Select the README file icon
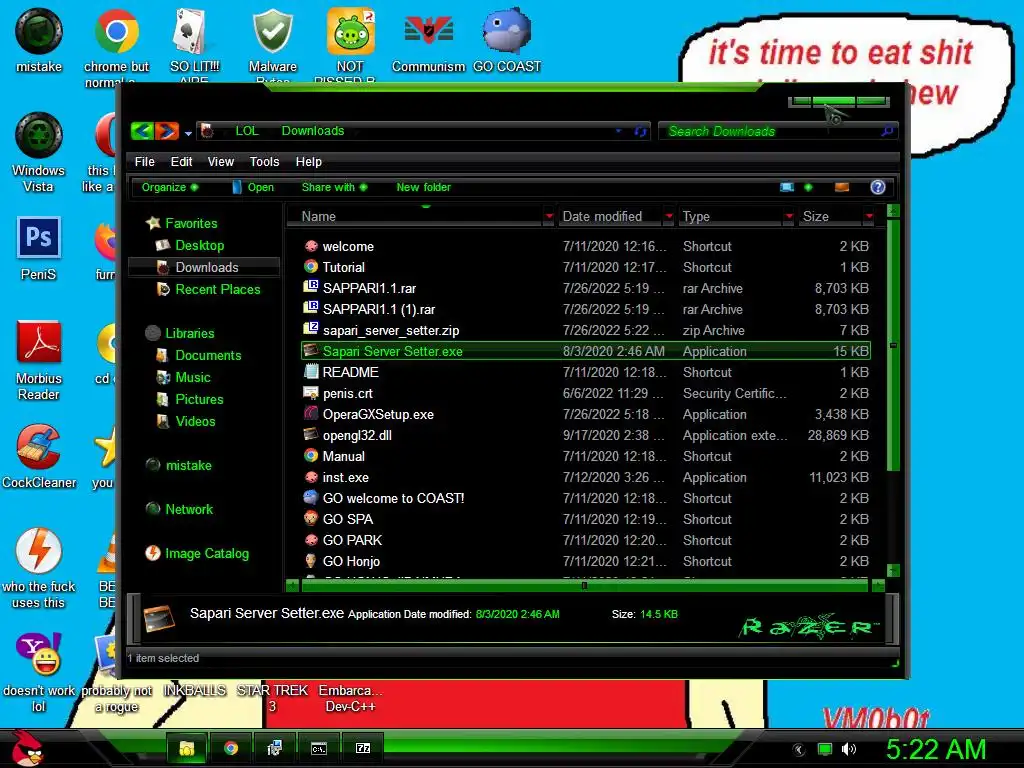Viewport: 1024px width, 768px height. 311,372
